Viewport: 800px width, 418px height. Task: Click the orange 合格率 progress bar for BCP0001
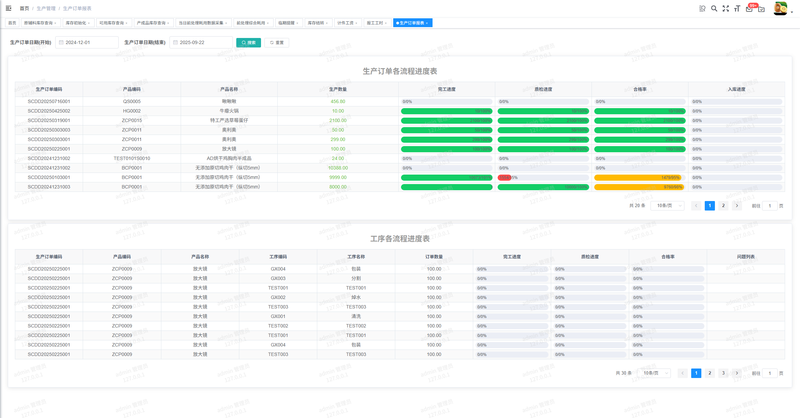point(639,177)
